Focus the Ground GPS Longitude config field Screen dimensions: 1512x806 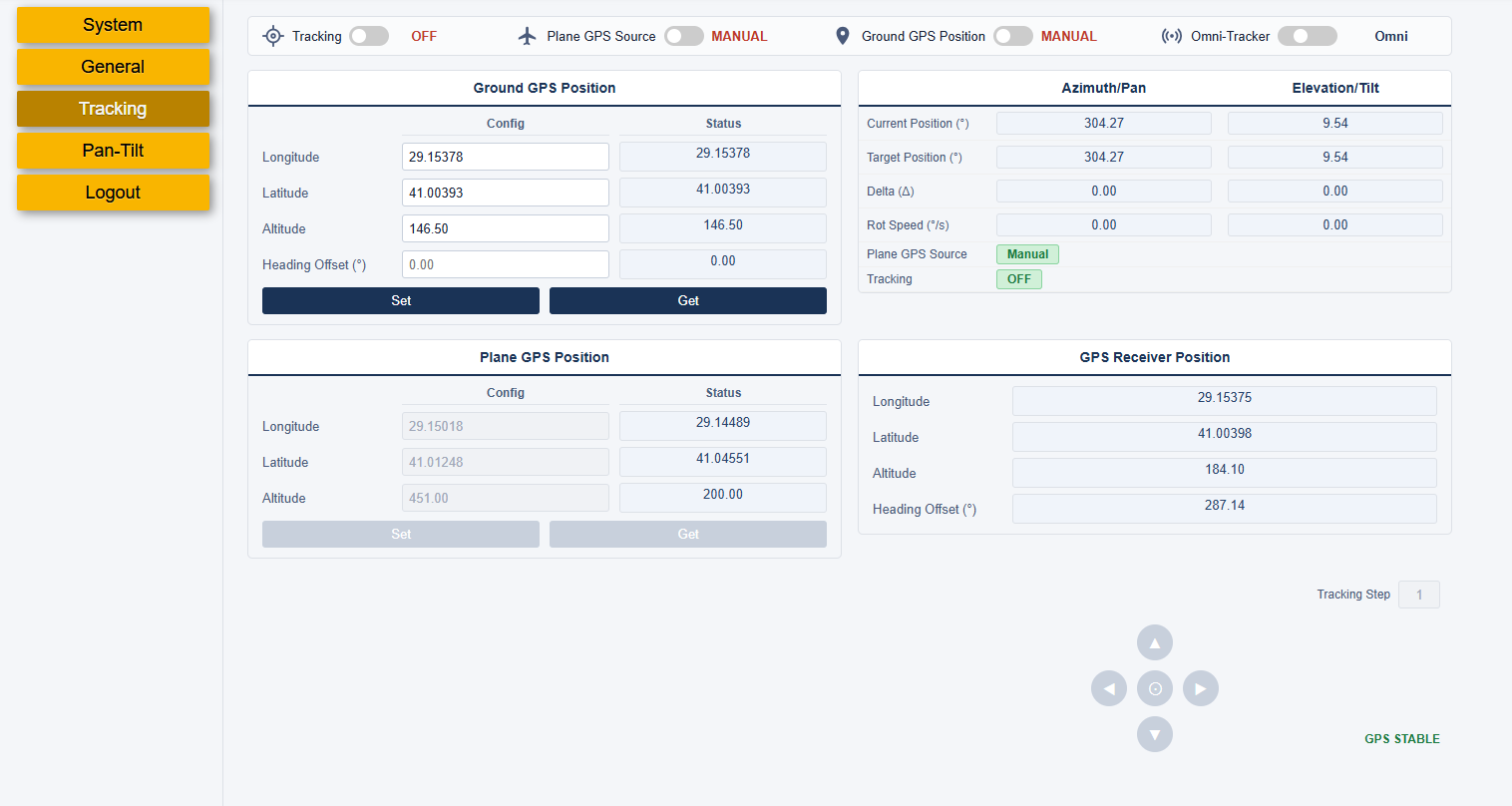point(506,157)
